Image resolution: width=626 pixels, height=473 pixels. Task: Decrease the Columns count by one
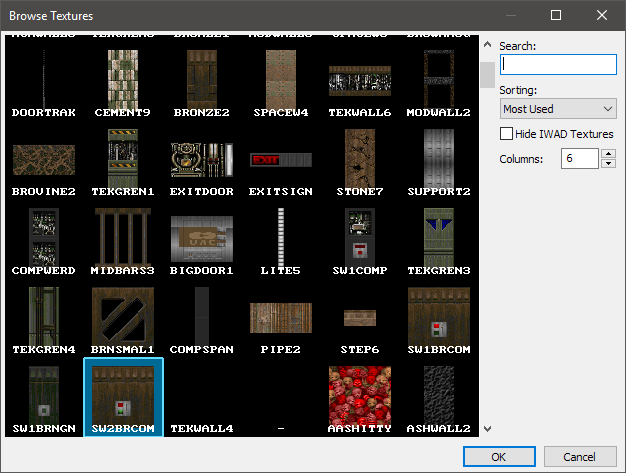pos(608,164)
